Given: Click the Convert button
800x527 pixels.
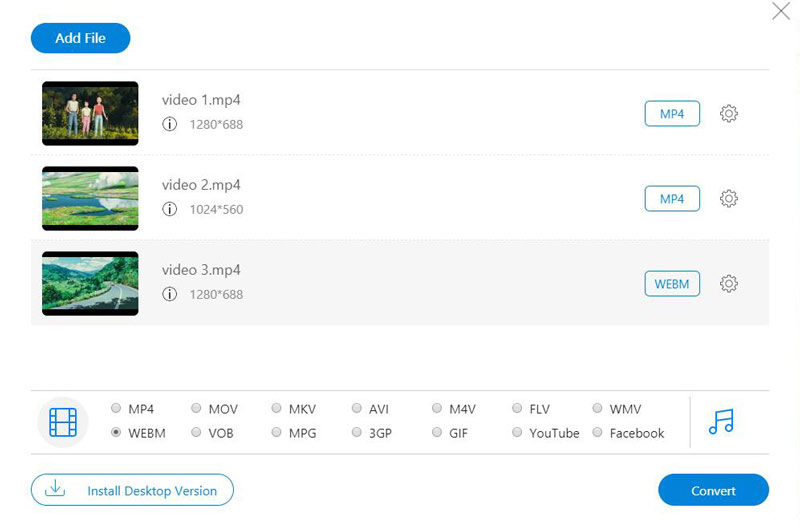Looking at the screenshot, I should (x=713, y=490).
